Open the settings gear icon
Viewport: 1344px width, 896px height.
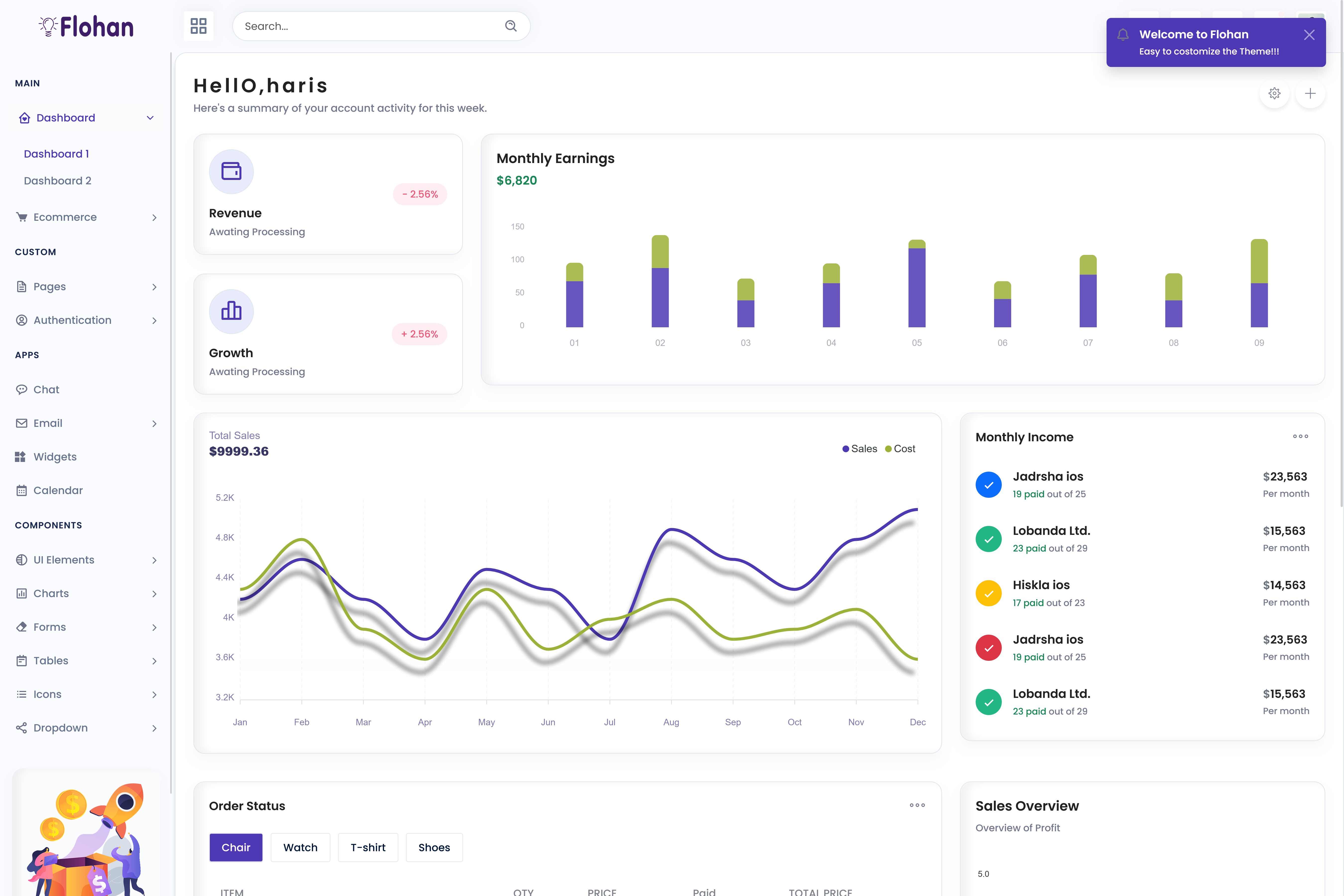pyautogui.click(x=1274, y=93)
